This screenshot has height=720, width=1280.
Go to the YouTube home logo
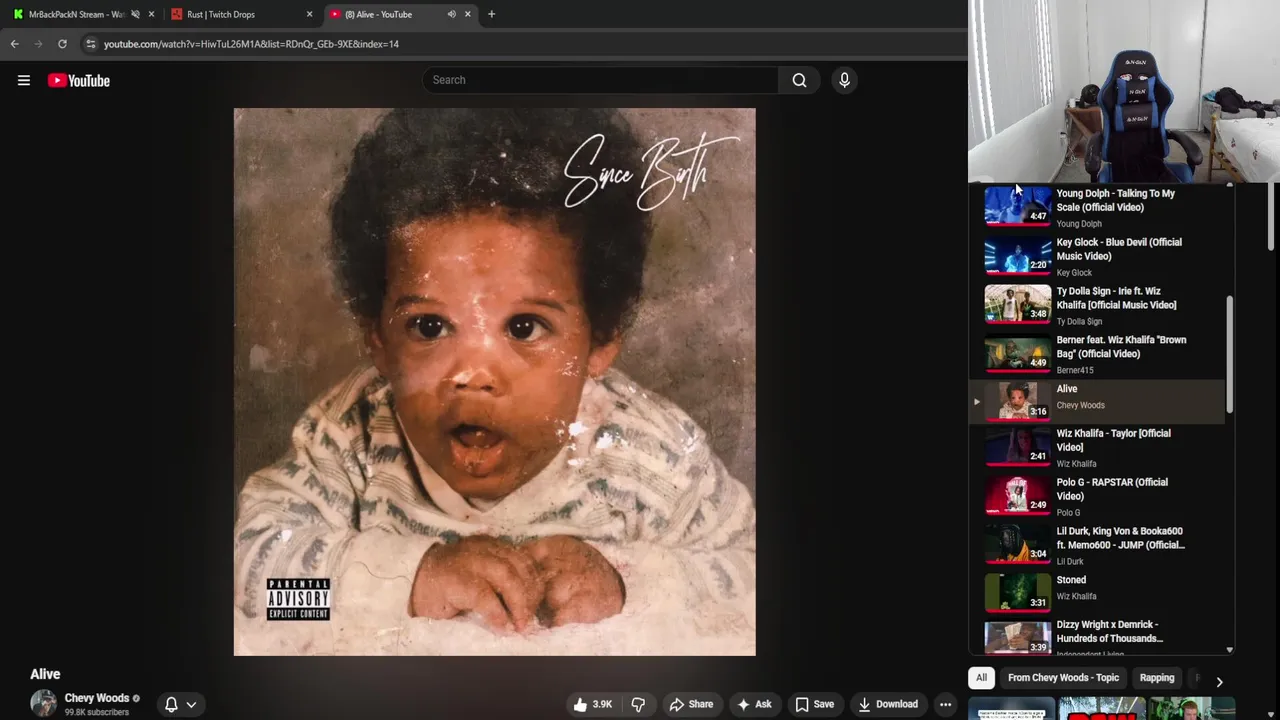tap(78, 80)
